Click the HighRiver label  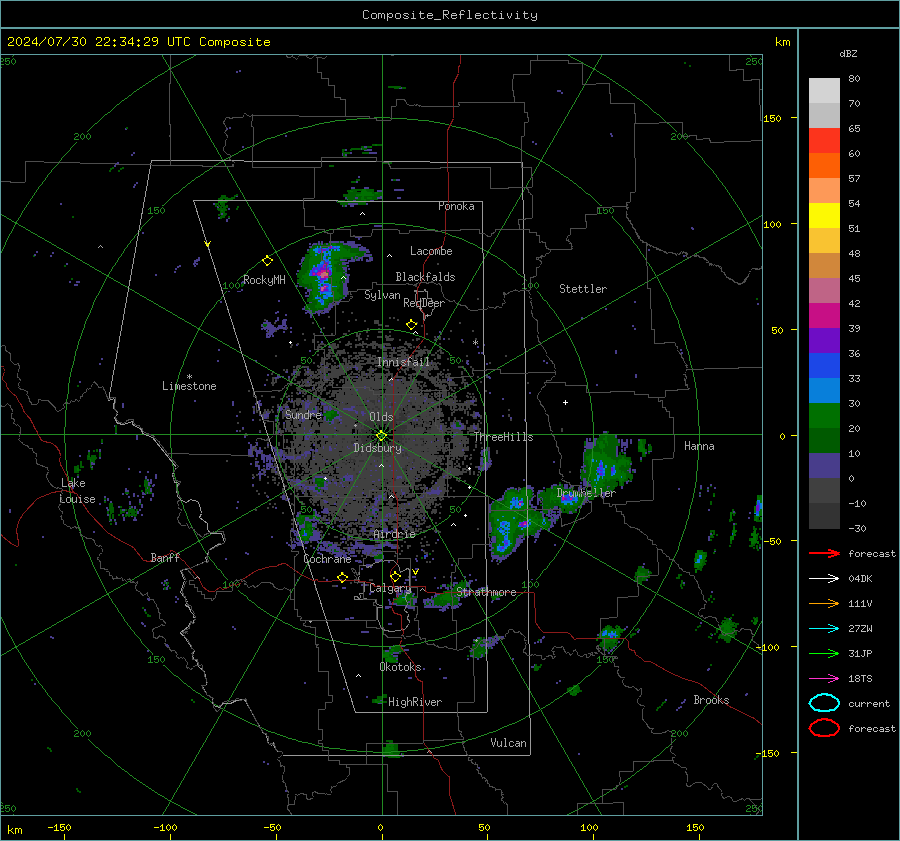coord(415,702)
